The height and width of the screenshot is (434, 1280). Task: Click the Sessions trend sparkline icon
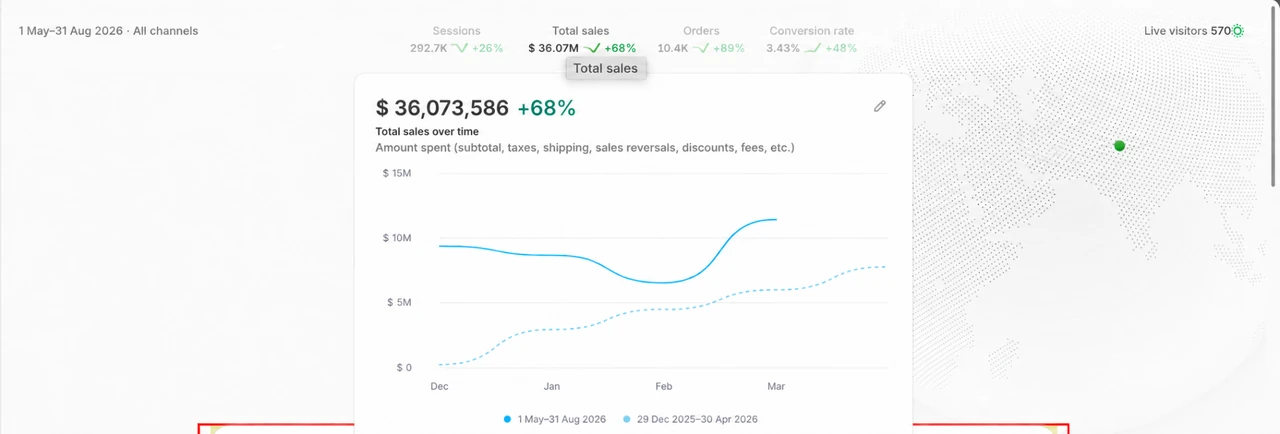tap(460, 47)
